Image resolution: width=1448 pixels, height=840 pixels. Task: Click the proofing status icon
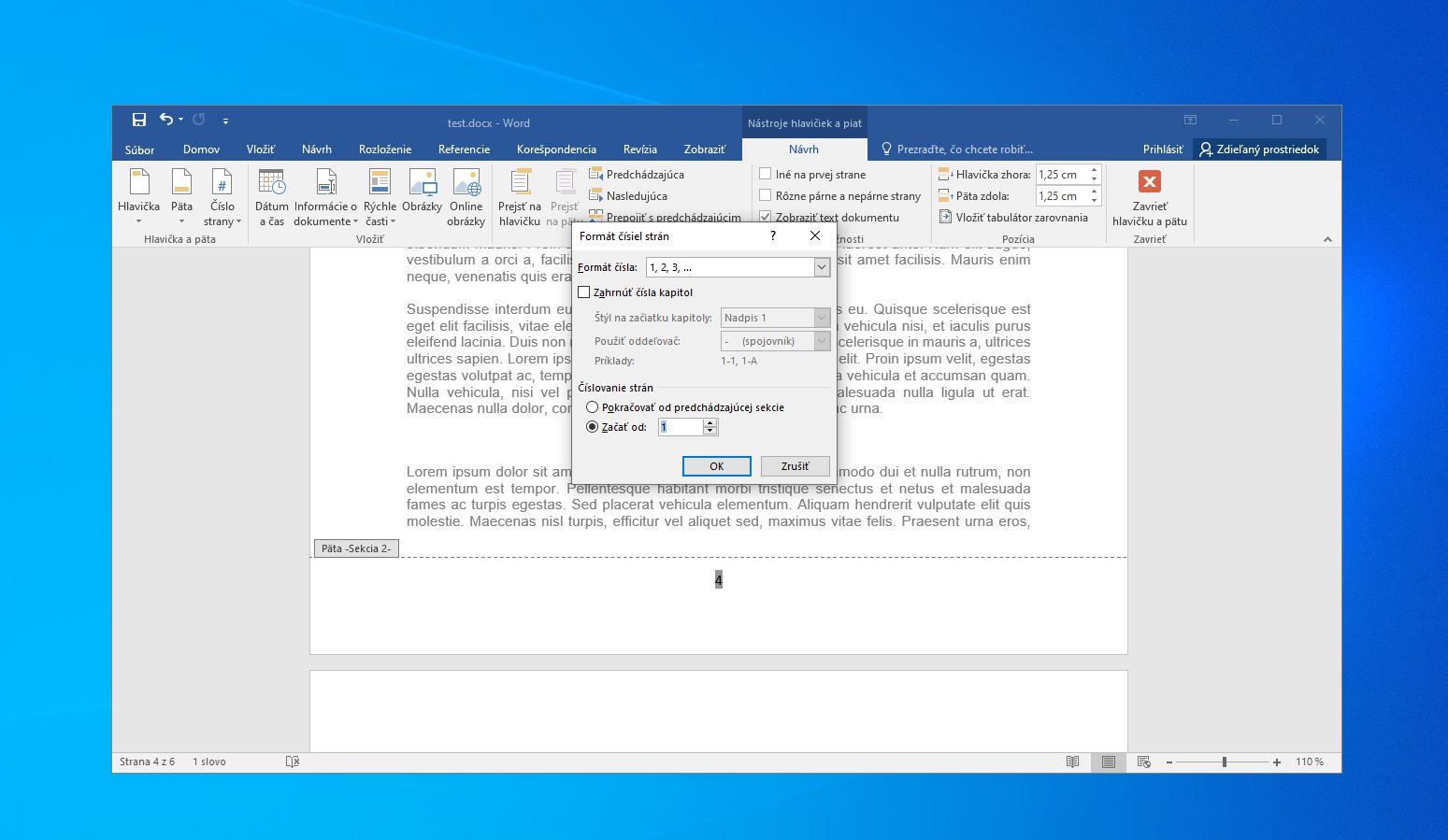coord(293,762)
